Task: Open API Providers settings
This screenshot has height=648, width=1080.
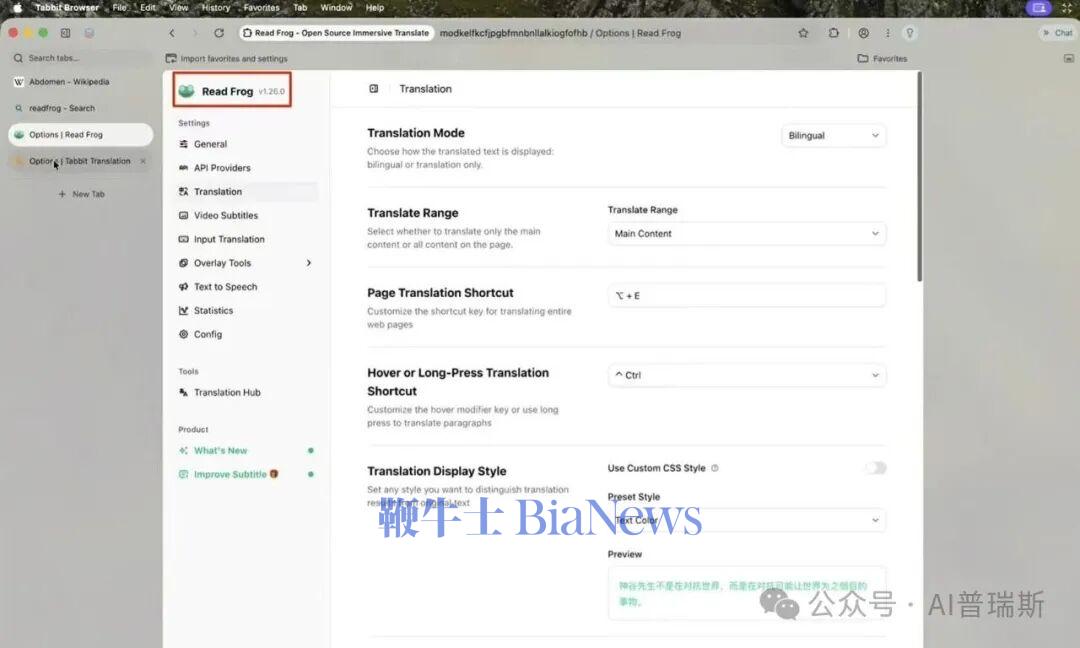Action: click(222, 168)
